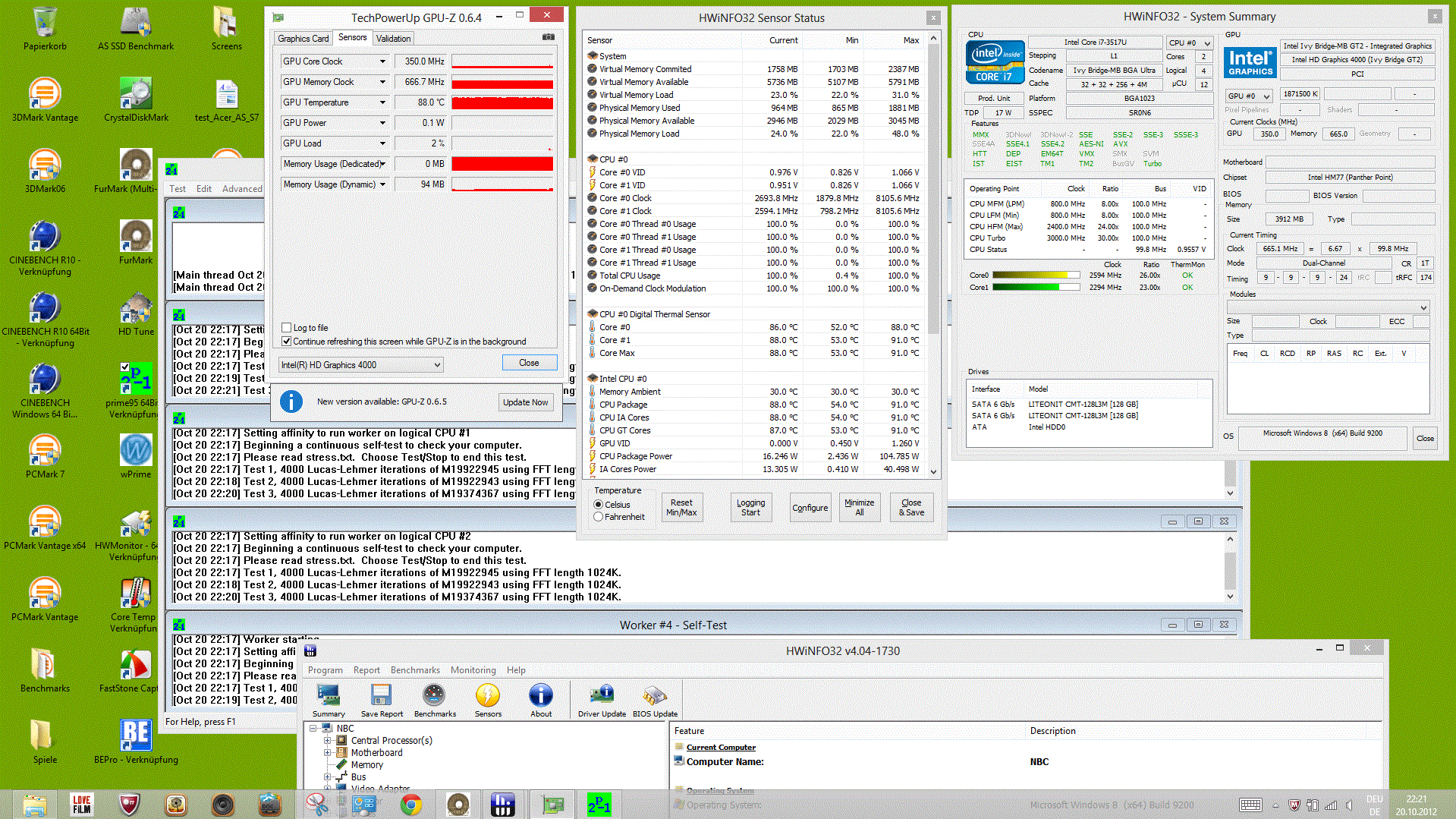Select the CrystalDiskMark desktop icon
Viewport: 1456px width, 819px height.
click(136, 100)
